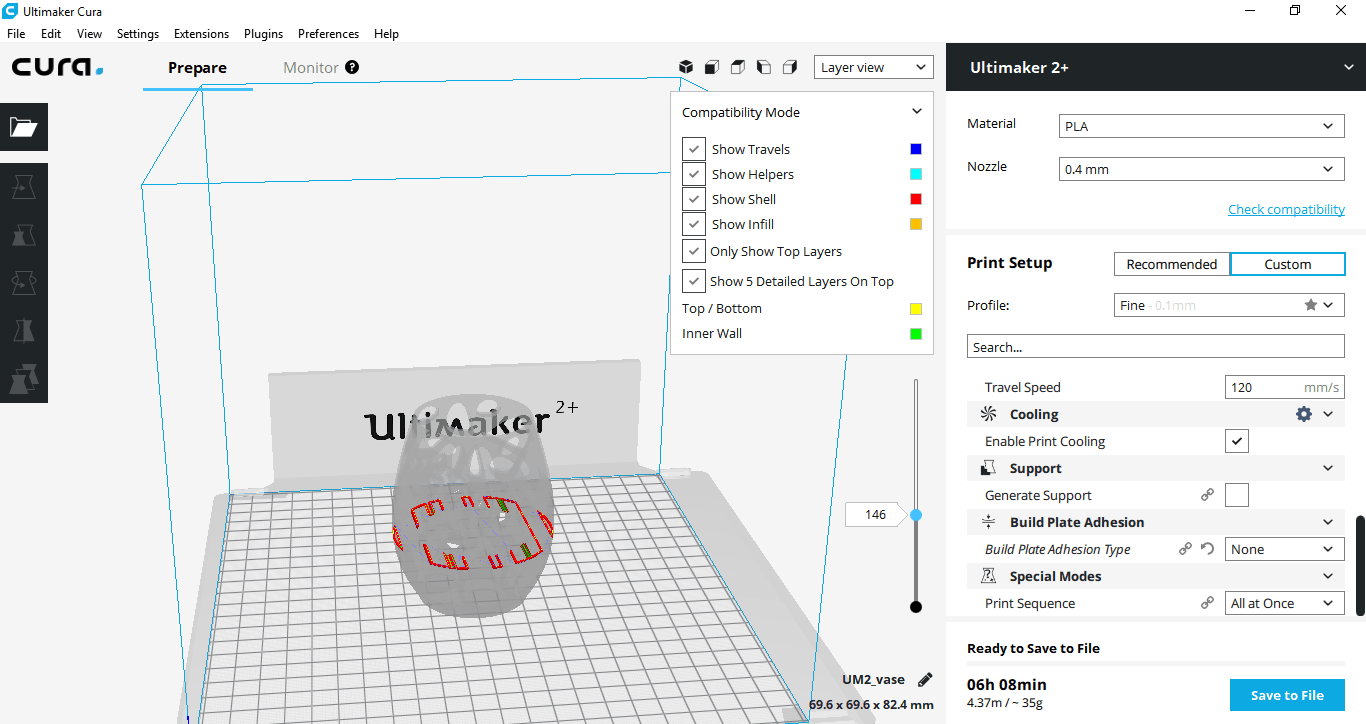Image resolution: width=1366 pixels, height=724 pixels.
Task: Open the Profile Fine dropdown
Action: tap(1229, 305)
